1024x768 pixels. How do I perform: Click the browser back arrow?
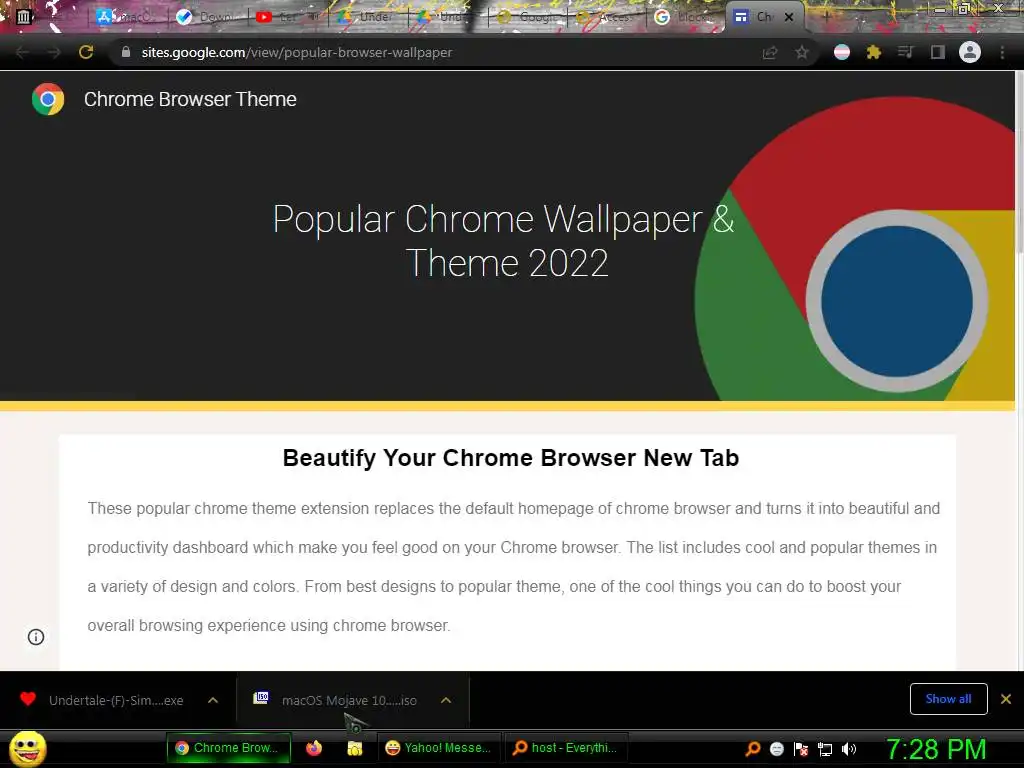click(x=22, y=52)
